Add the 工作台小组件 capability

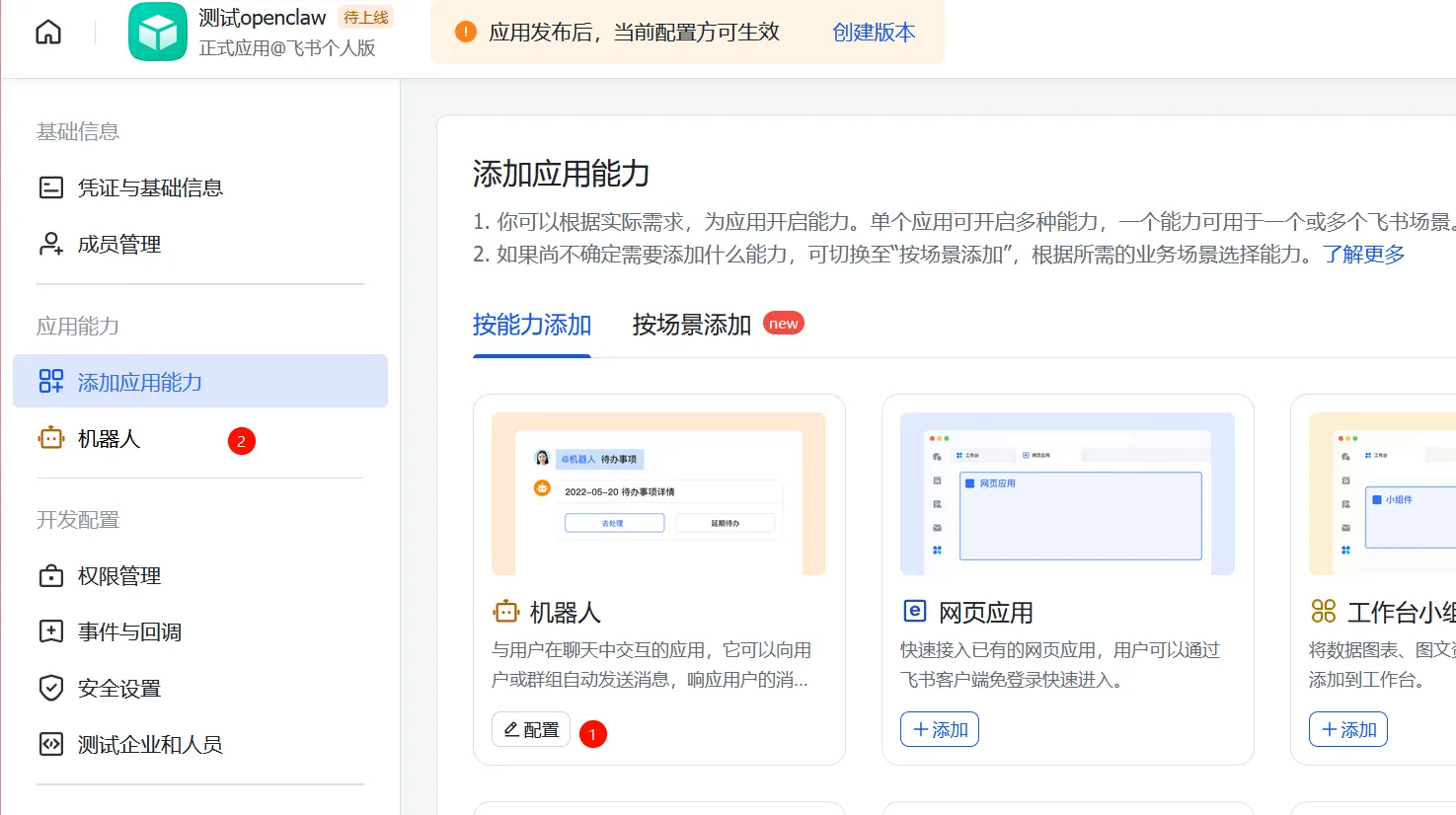pyautogui.click(x=1348, y=729)
